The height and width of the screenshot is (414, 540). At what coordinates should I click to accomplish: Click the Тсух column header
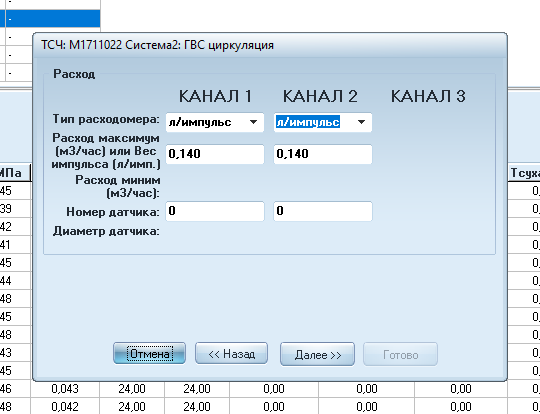pos(524,173)
